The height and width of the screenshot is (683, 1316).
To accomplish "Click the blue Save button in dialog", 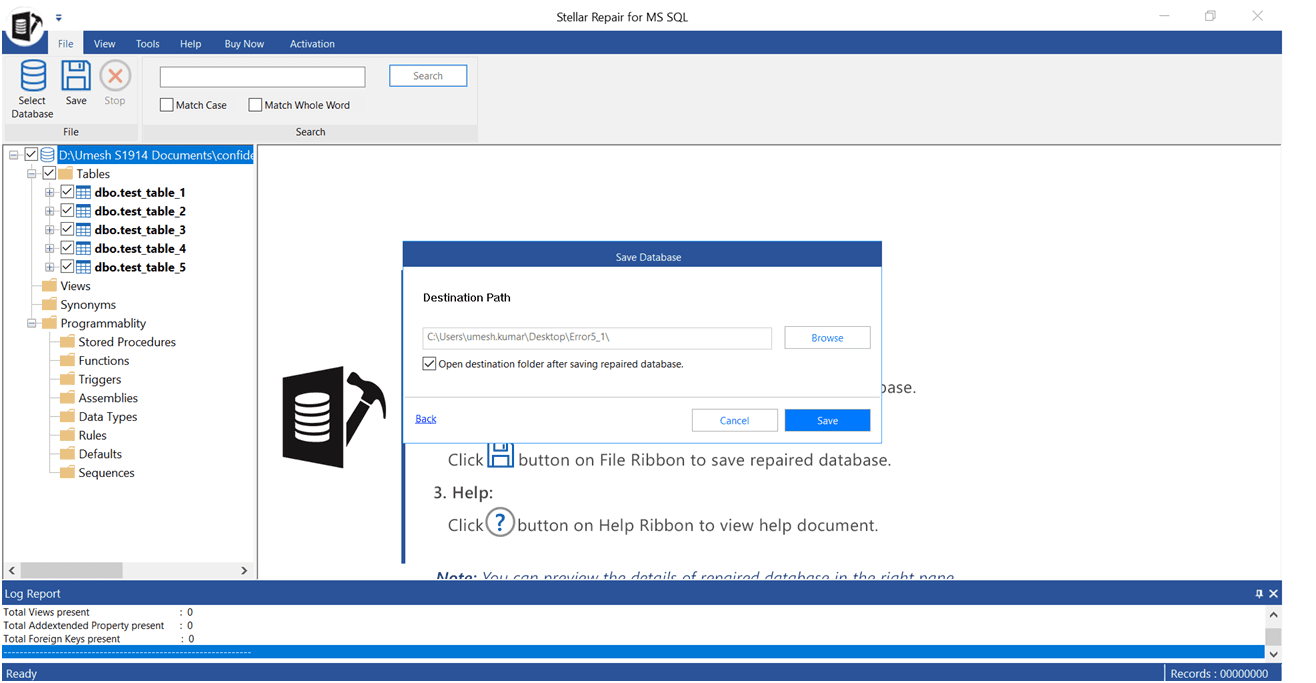I will (827, 421).
